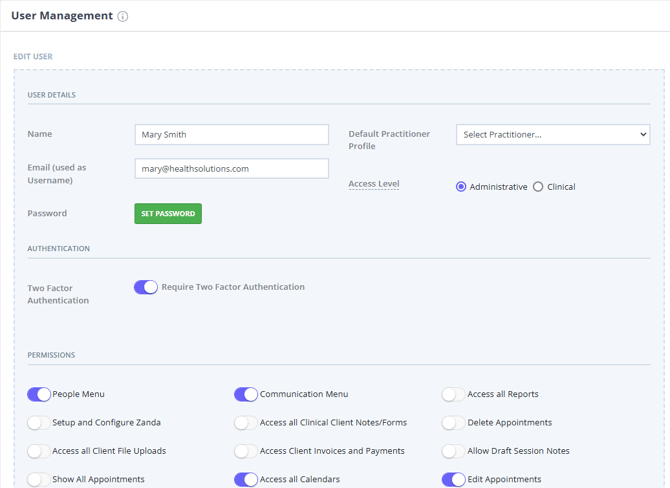This screenshot has width=670, height=488.
Task: Turn on Show All Appointments toggle
Action: coord(39,480)
